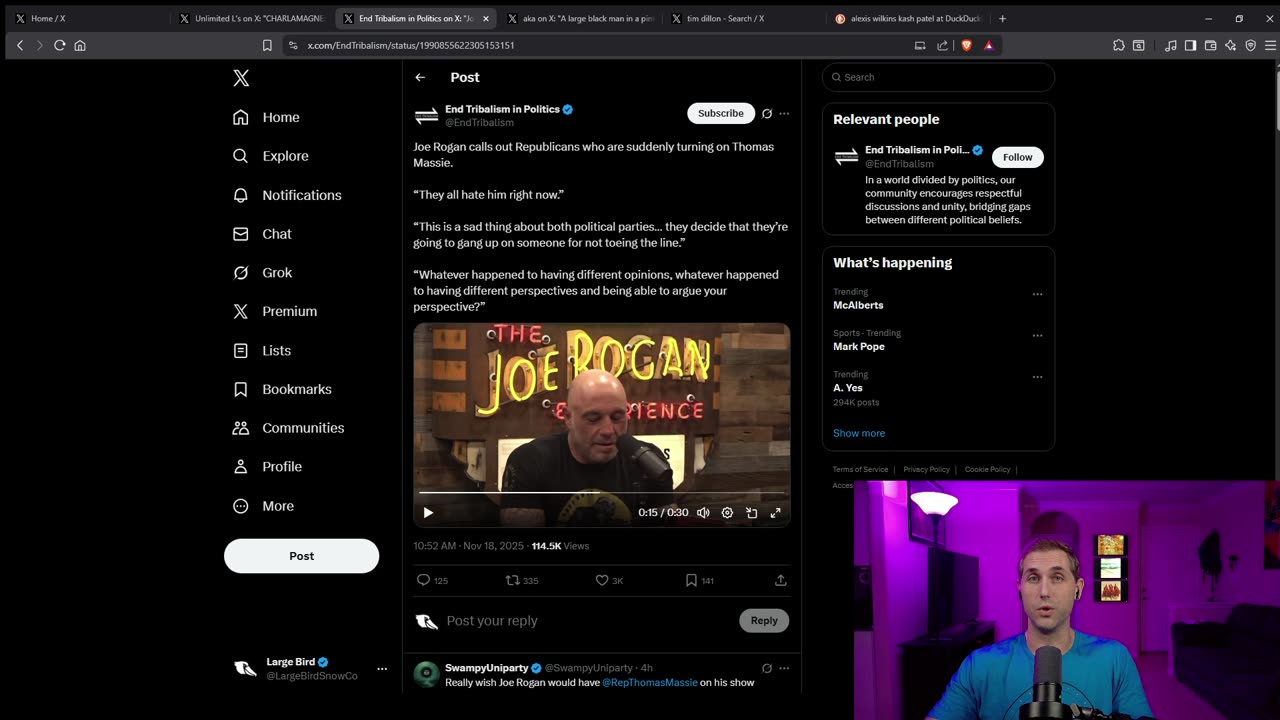Open a new browser tab
The width and height of the screenshot is (1280, 720).
[1002, 18]
